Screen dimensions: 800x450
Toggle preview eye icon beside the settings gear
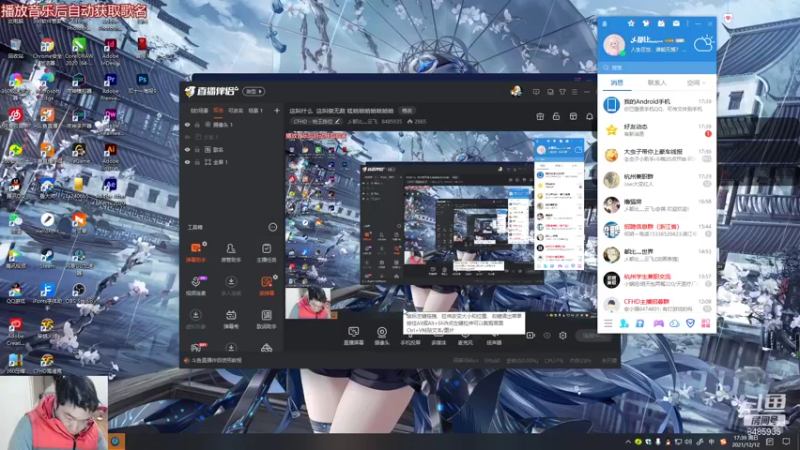click(x=547, y=335)
